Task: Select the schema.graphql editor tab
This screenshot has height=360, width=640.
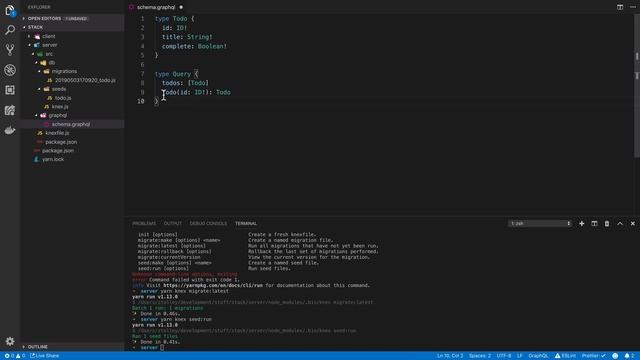Action: pyautogui.click(x=156, y=7)
